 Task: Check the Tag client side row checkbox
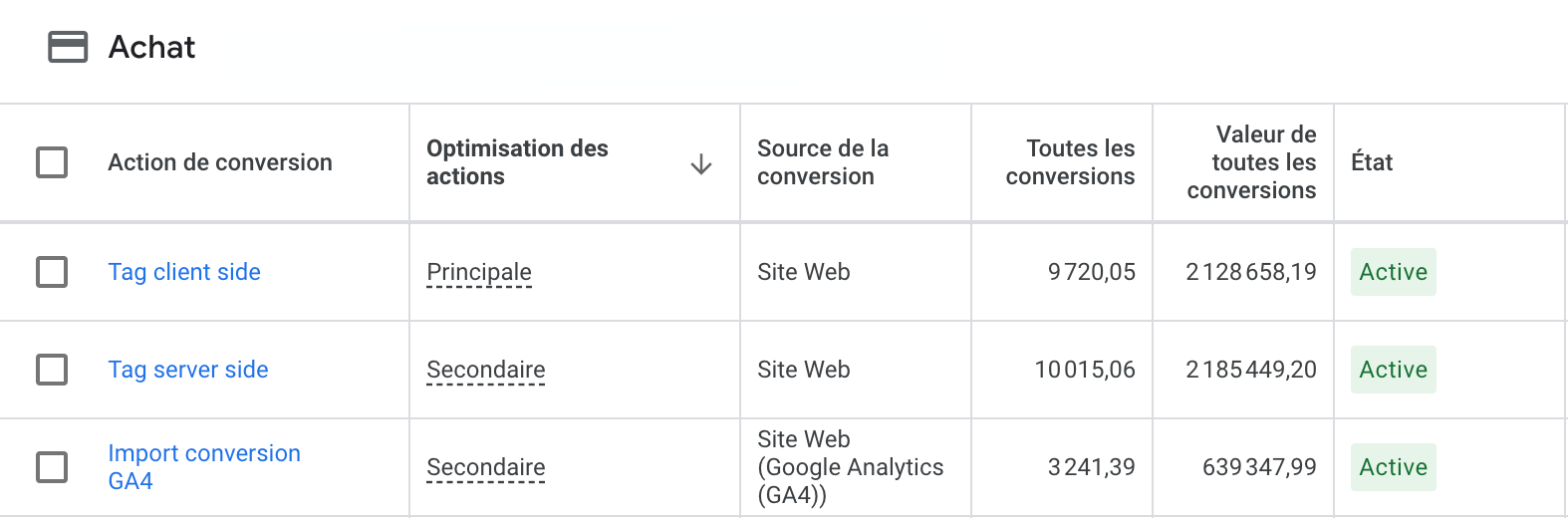(x=52, y=272)
